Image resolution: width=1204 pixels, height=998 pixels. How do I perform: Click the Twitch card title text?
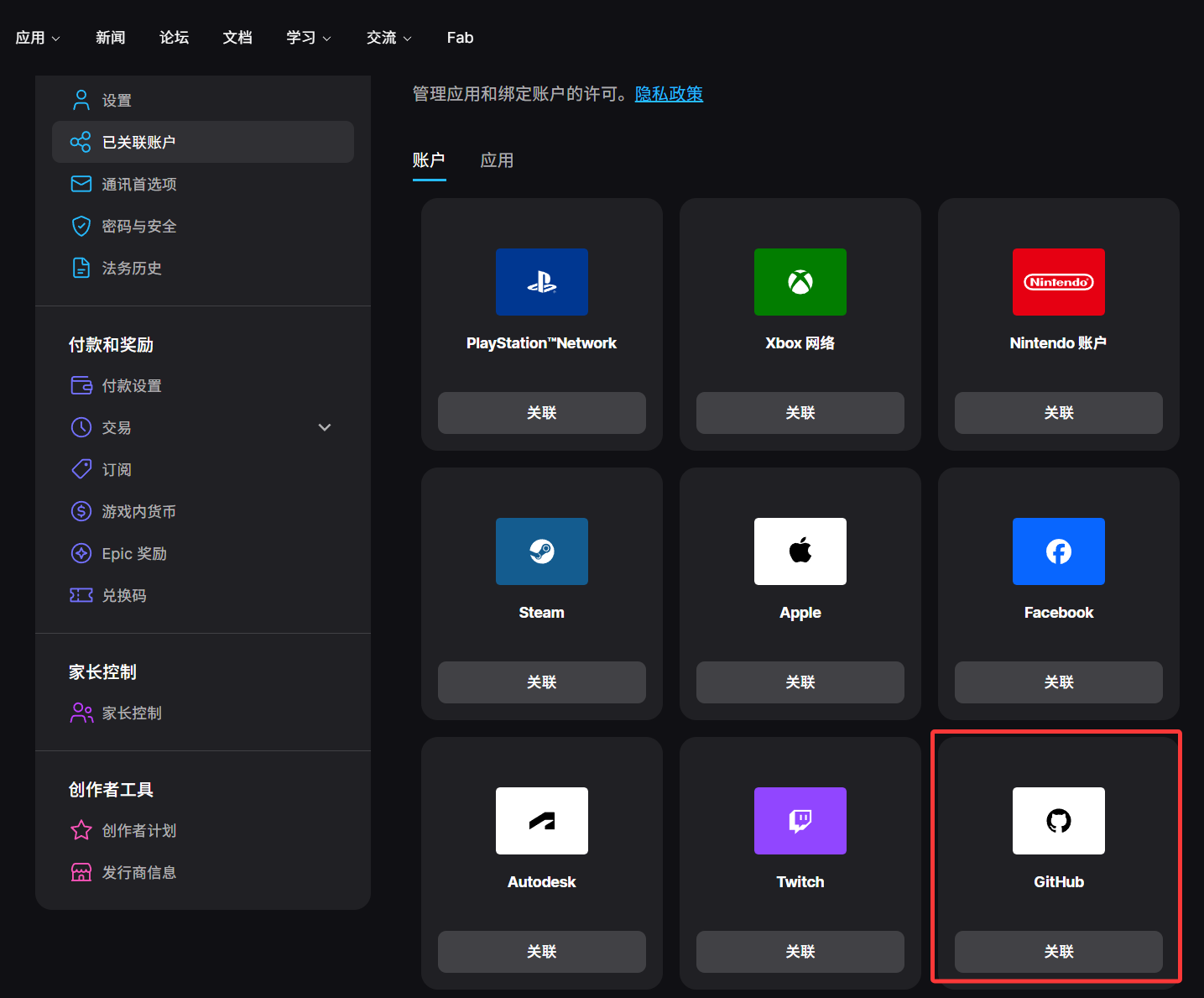coord(800,882)
